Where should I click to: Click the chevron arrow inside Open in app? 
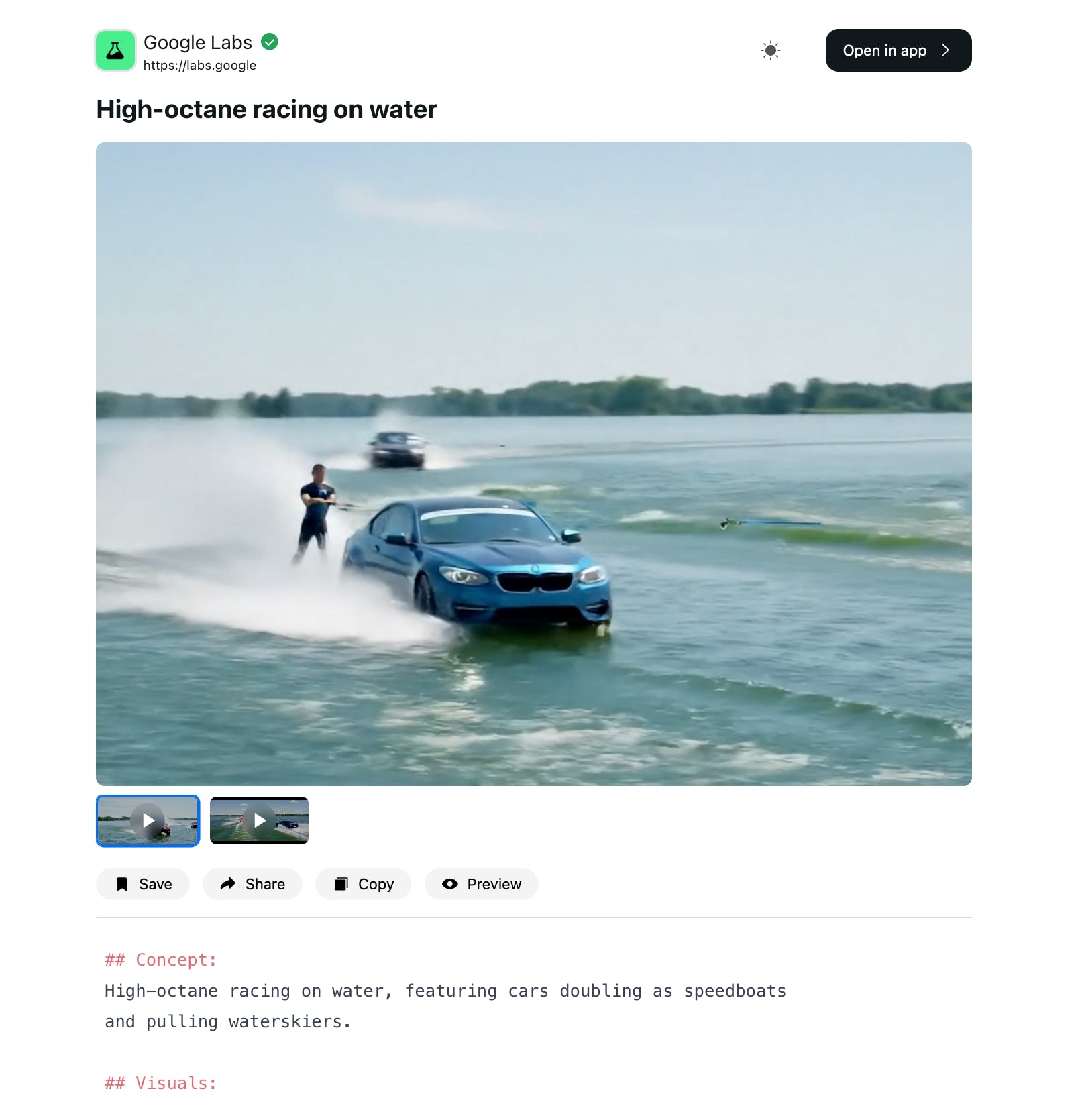coord(945,50)
